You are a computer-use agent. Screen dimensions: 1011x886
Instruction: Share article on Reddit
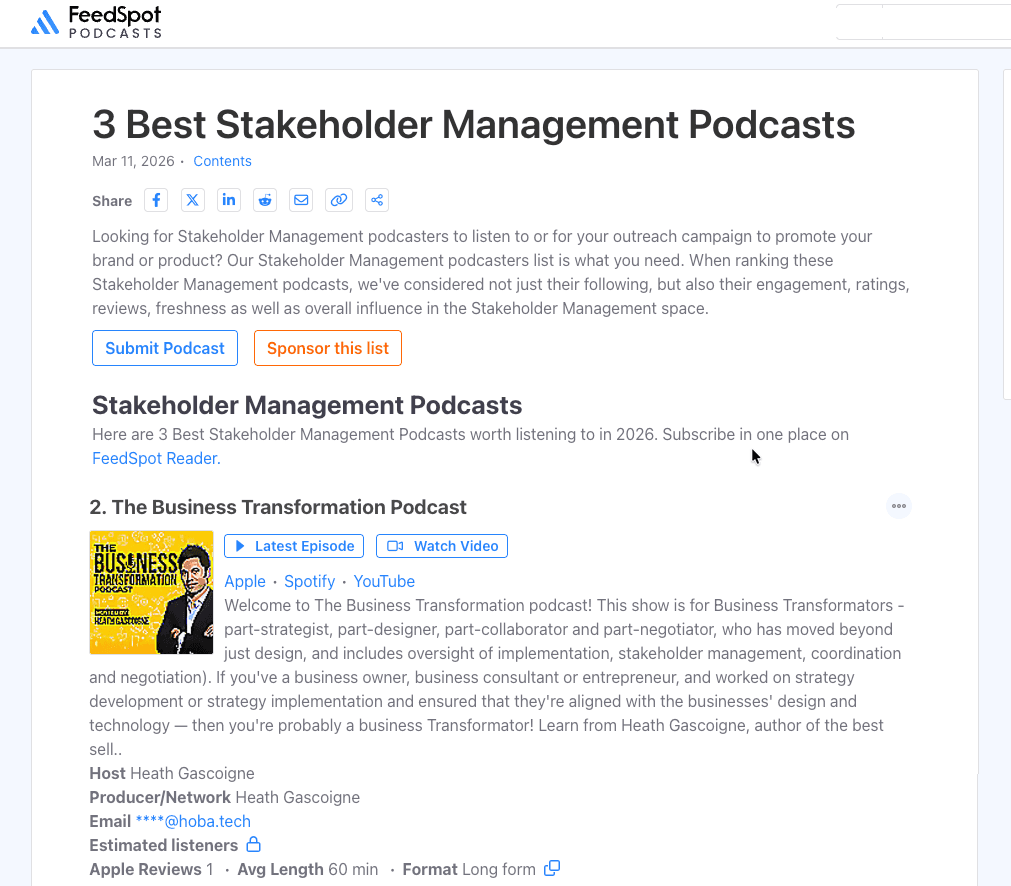pos(264,200)
